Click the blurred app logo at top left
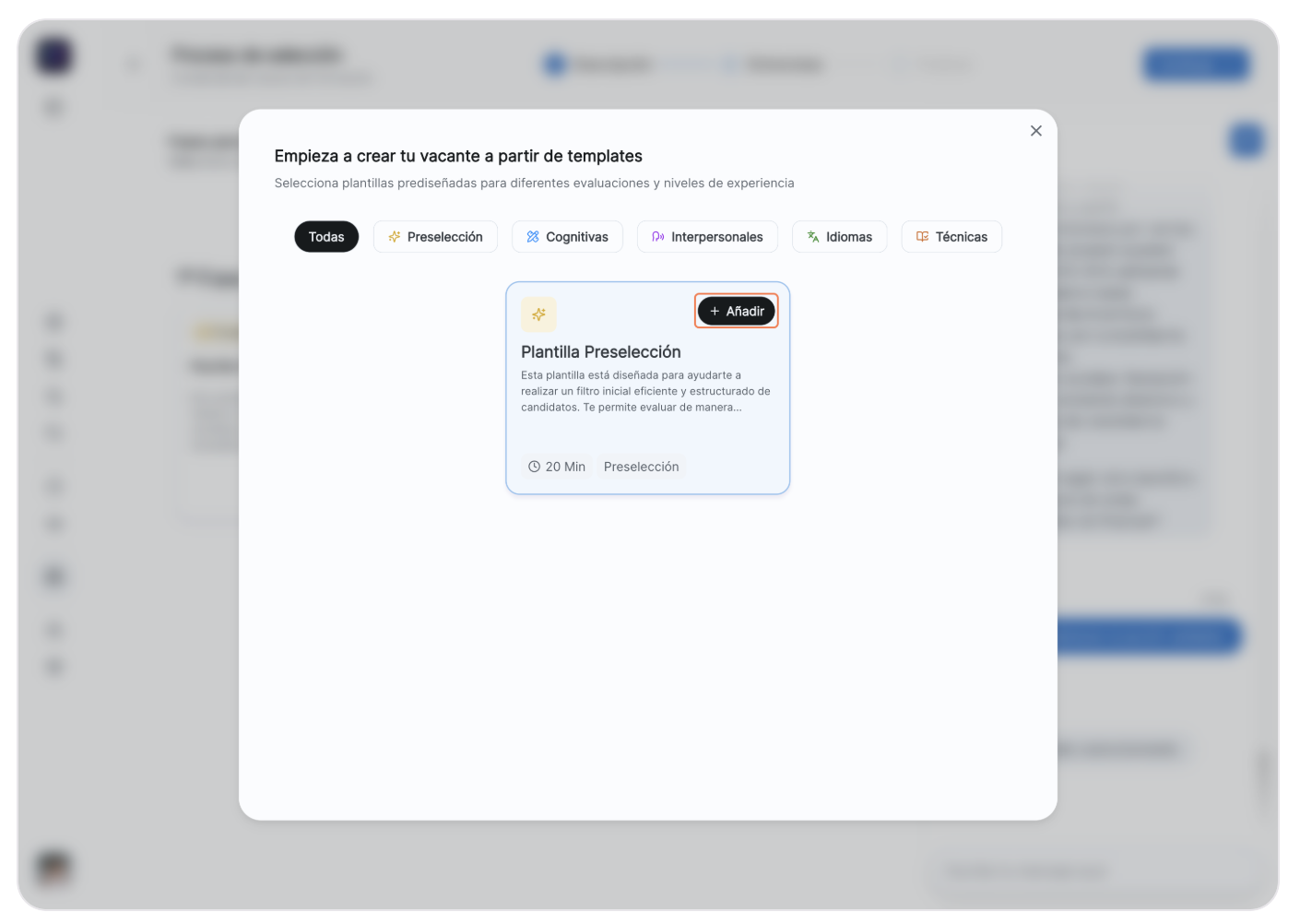The height and width of the screenshot is (924, 1300). 54,55
